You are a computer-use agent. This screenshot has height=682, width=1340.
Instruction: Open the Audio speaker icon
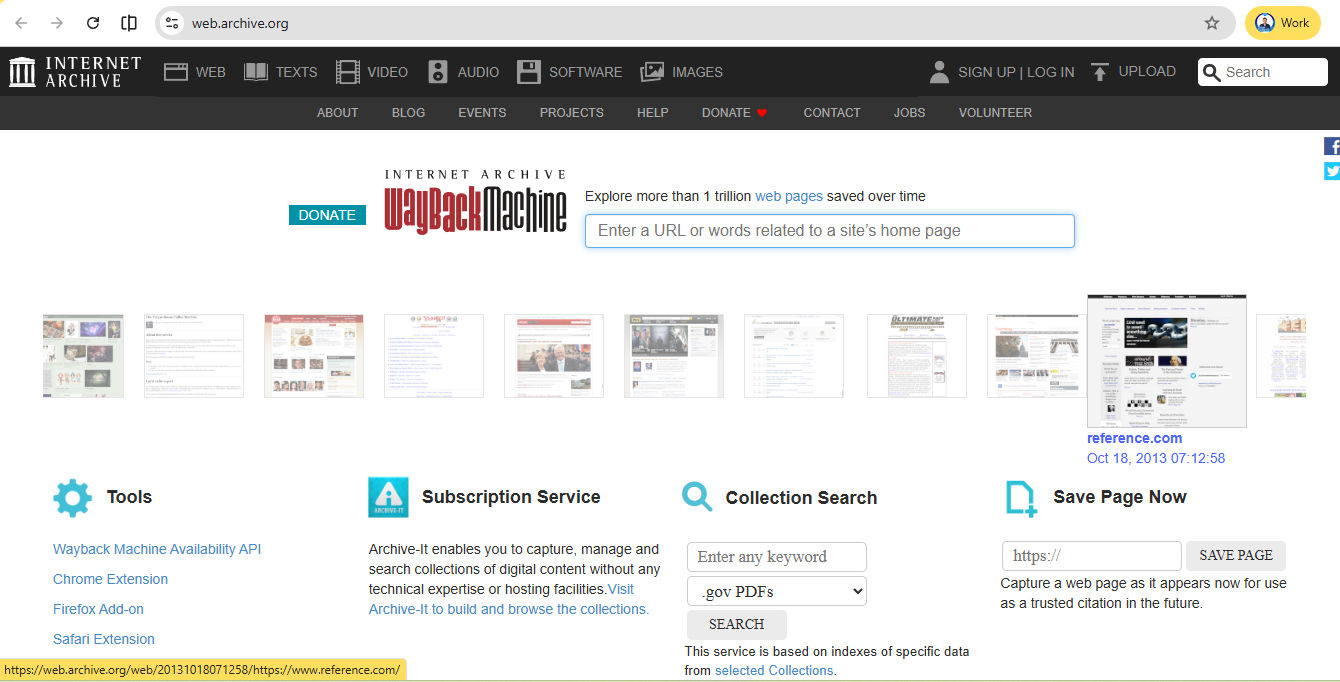[x=438, y=72]
